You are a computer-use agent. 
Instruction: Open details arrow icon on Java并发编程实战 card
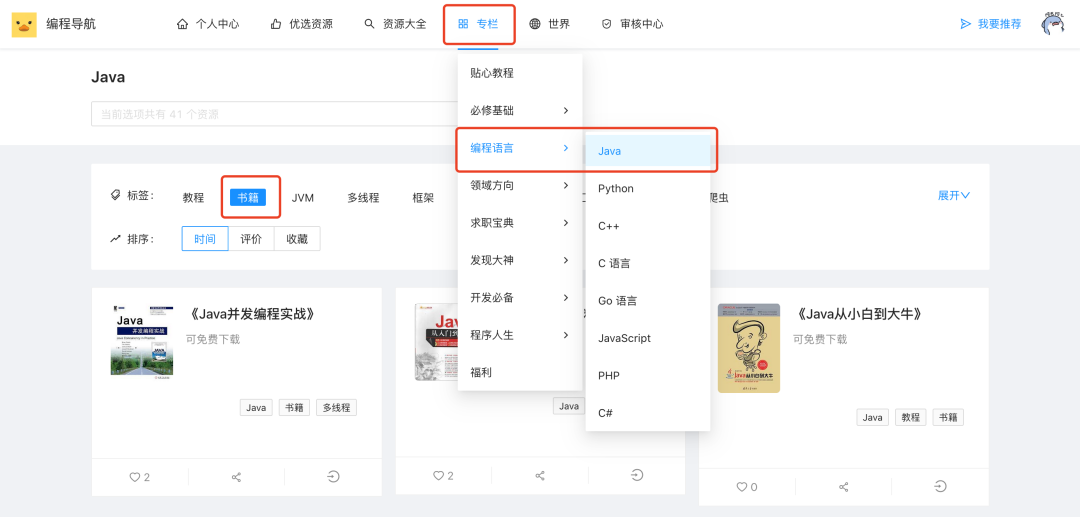333,477
